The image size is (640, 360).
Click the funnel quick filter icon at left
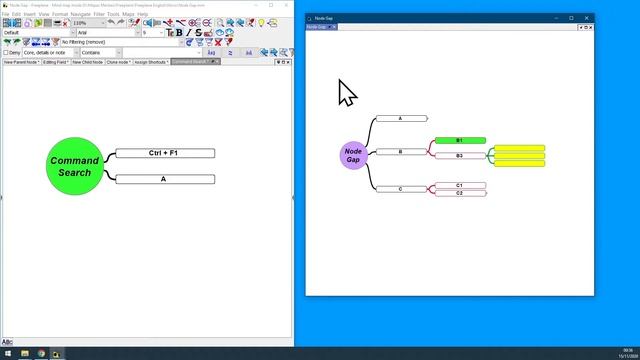26,42
